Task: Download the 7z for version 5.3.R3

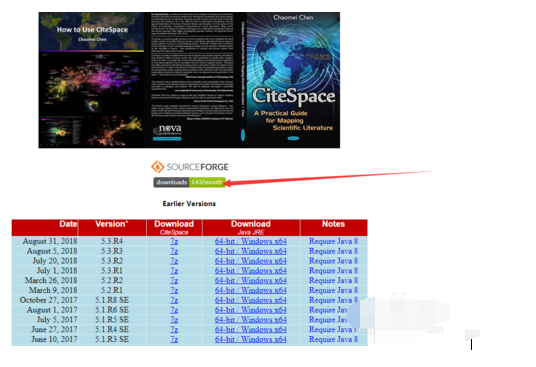Action: (x=174, y=251)
